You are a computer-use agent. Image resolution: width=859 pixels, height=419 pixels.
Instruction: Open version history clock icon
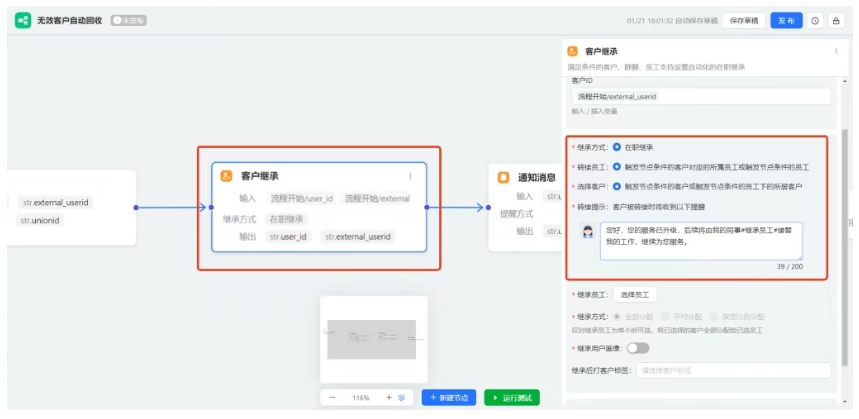pos(815,21)
